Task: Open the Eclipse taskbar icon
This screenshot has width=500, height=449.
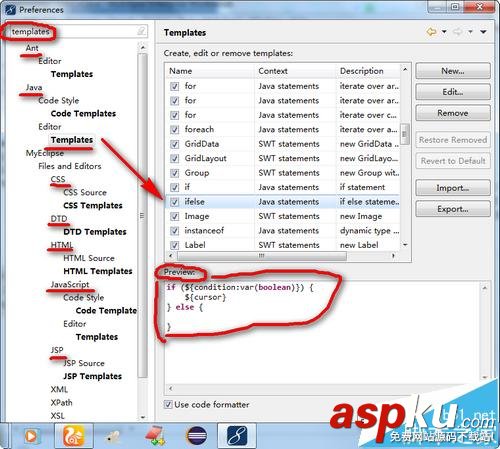Action: click(x=197, y=436)
